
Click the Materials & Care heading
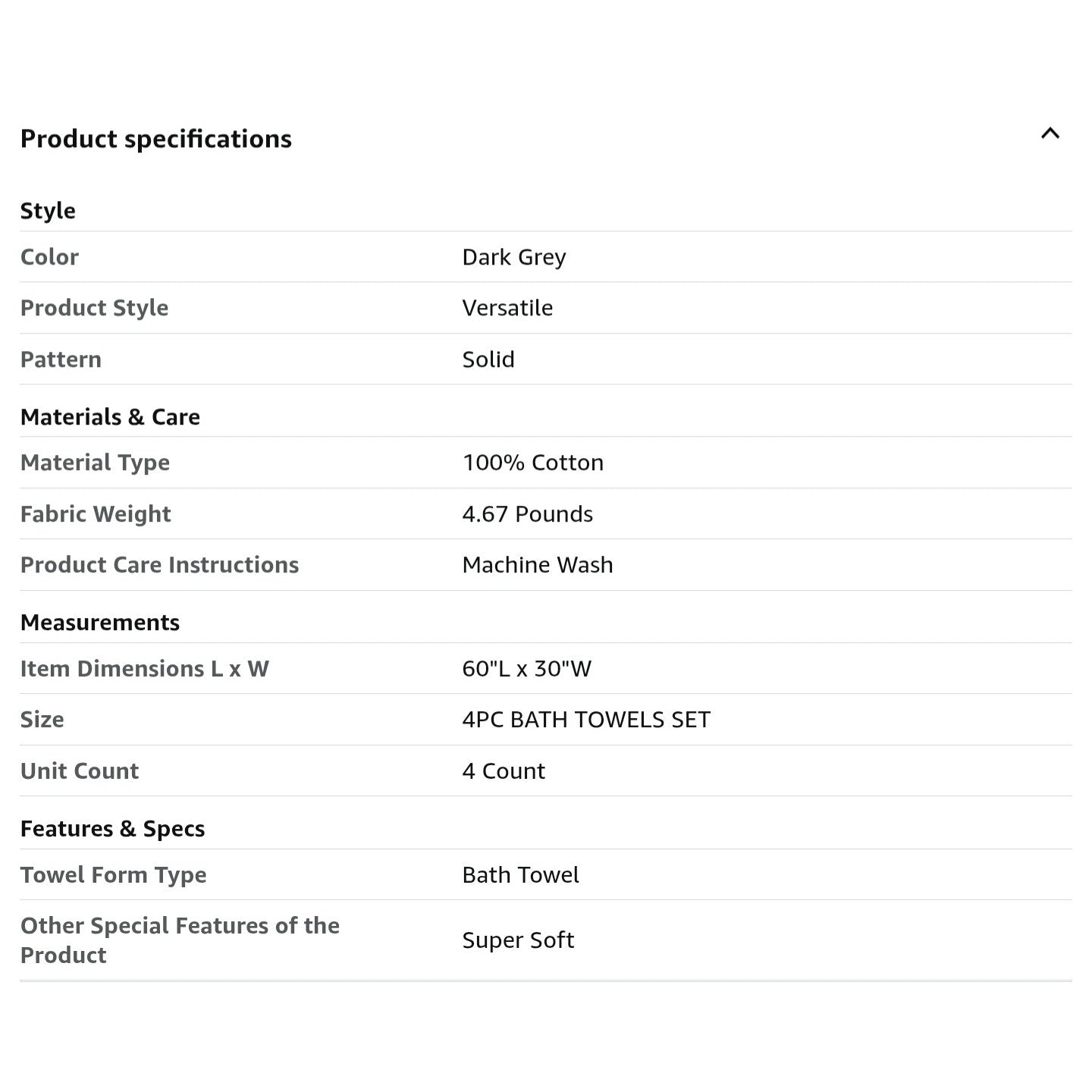pos(111,417)
